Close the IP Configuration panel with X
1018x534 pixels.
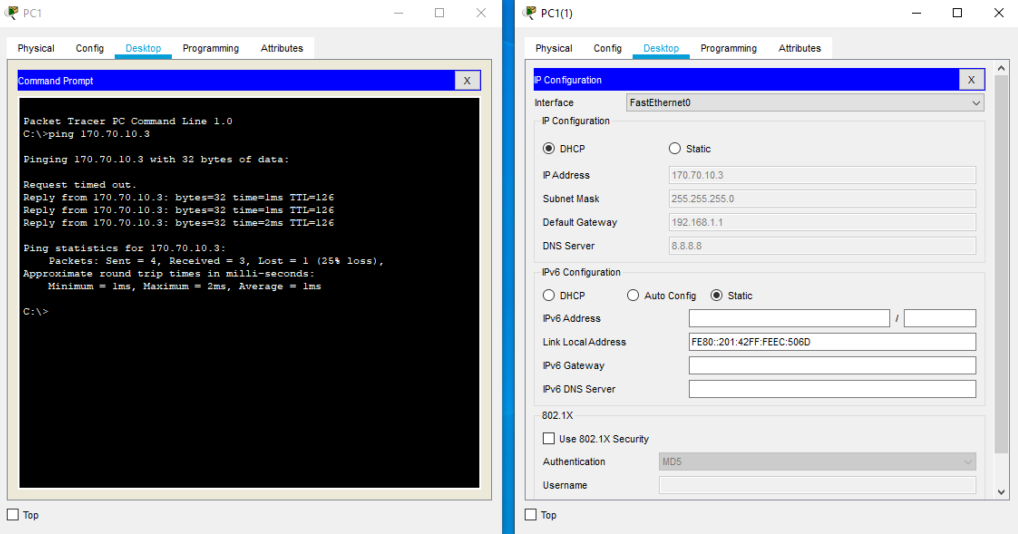pos(971,80)
